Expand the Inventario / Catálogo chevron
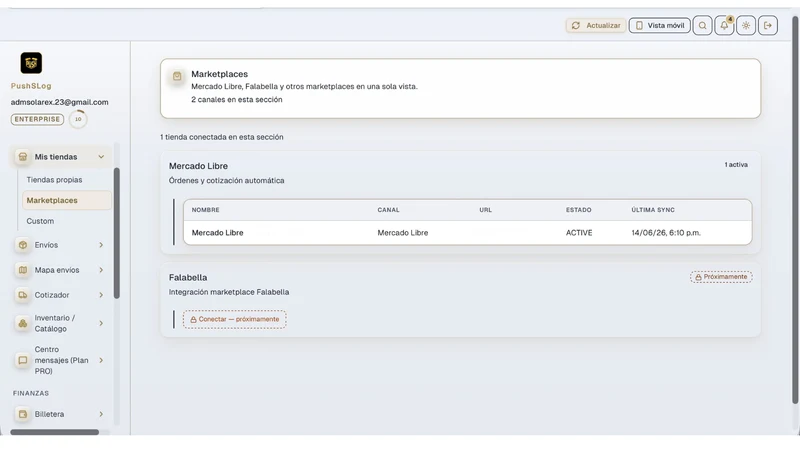The height and width of the screenshot is (450, 800). [101, 323]
